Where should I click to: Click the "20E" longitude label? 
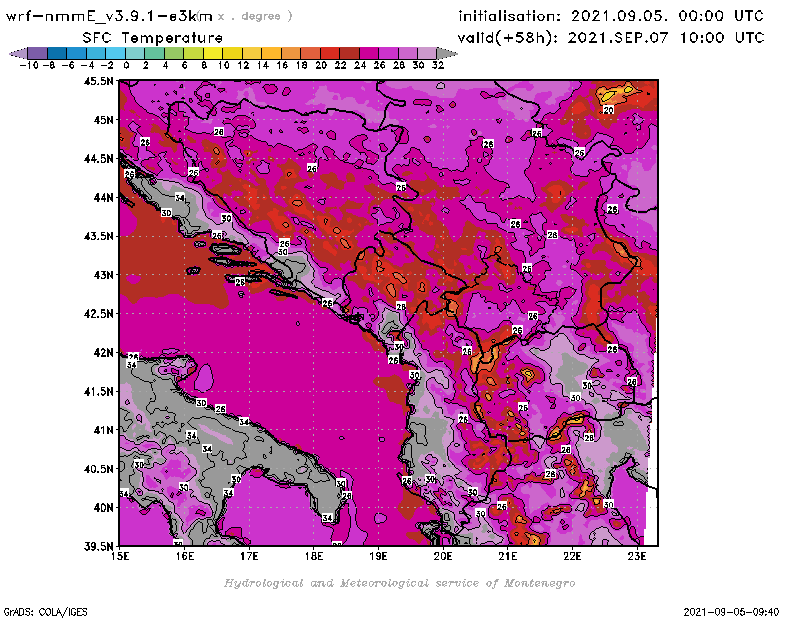click(443, 556)
